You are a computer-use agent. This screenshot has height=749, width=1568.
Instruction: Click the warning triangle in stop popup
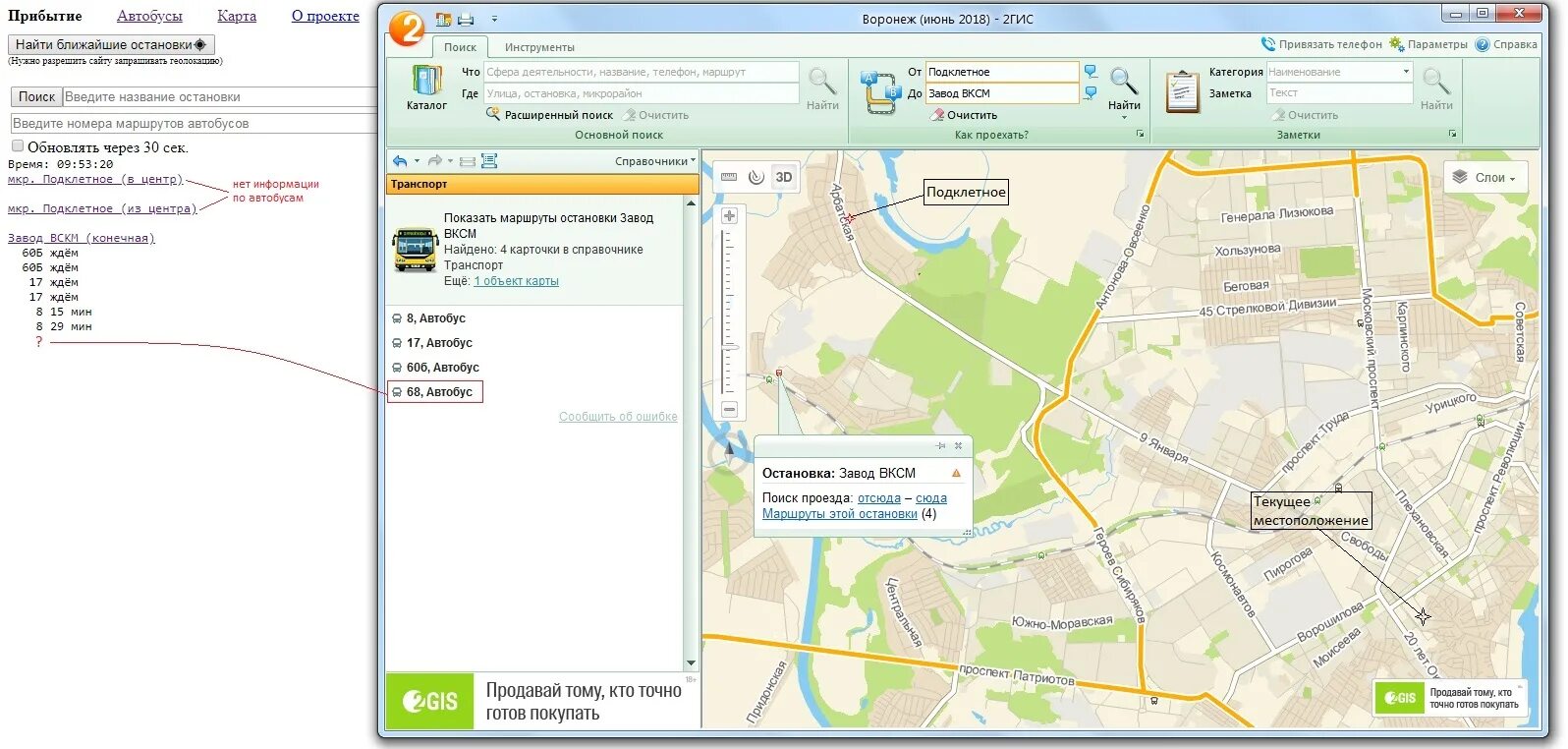(955, 474)
